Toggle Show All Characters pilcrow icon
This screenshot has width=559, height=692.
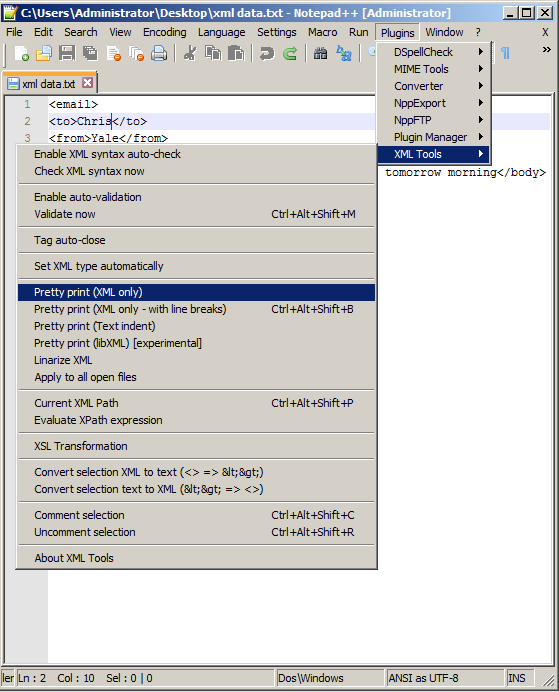506,53
